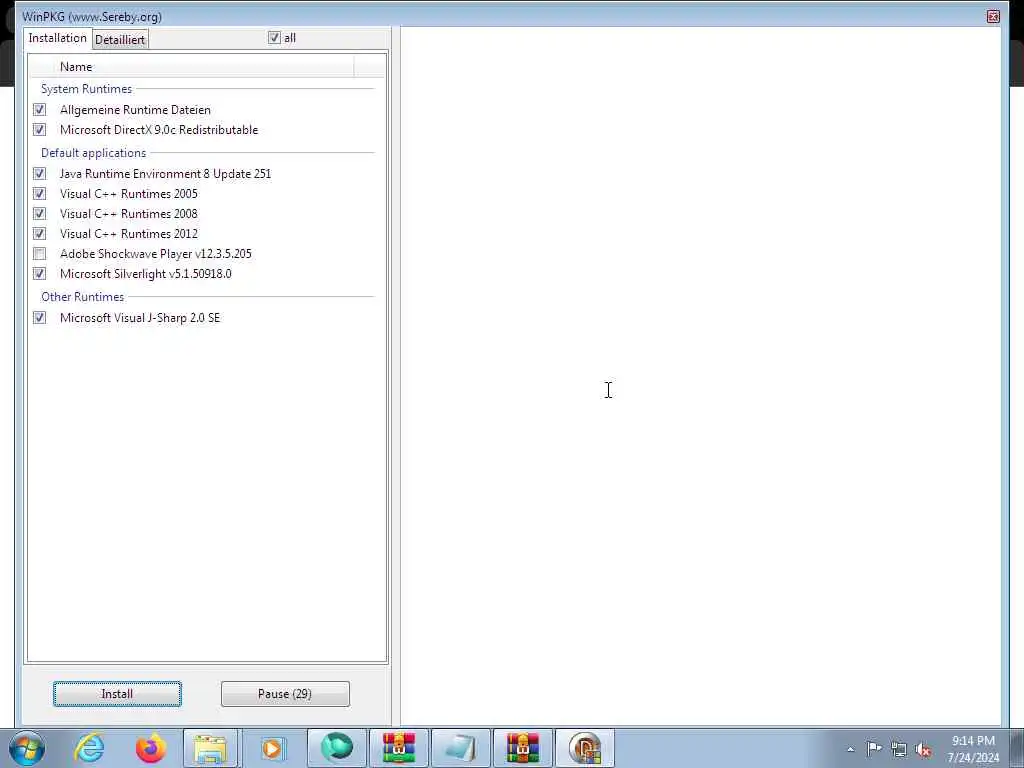Uncheck Microsoft Silverlight v5.1.50918.0 checkbox
This screenshot has width=1024, height=768.
(40, 274)
